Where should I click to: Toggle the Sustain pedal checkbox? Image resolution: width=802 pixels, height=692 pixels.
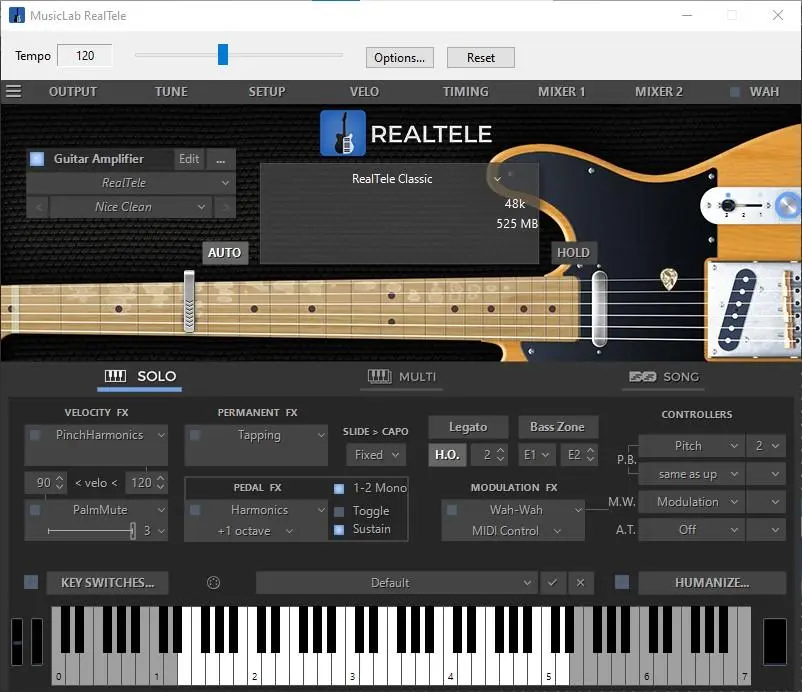[x=339, y=530]
